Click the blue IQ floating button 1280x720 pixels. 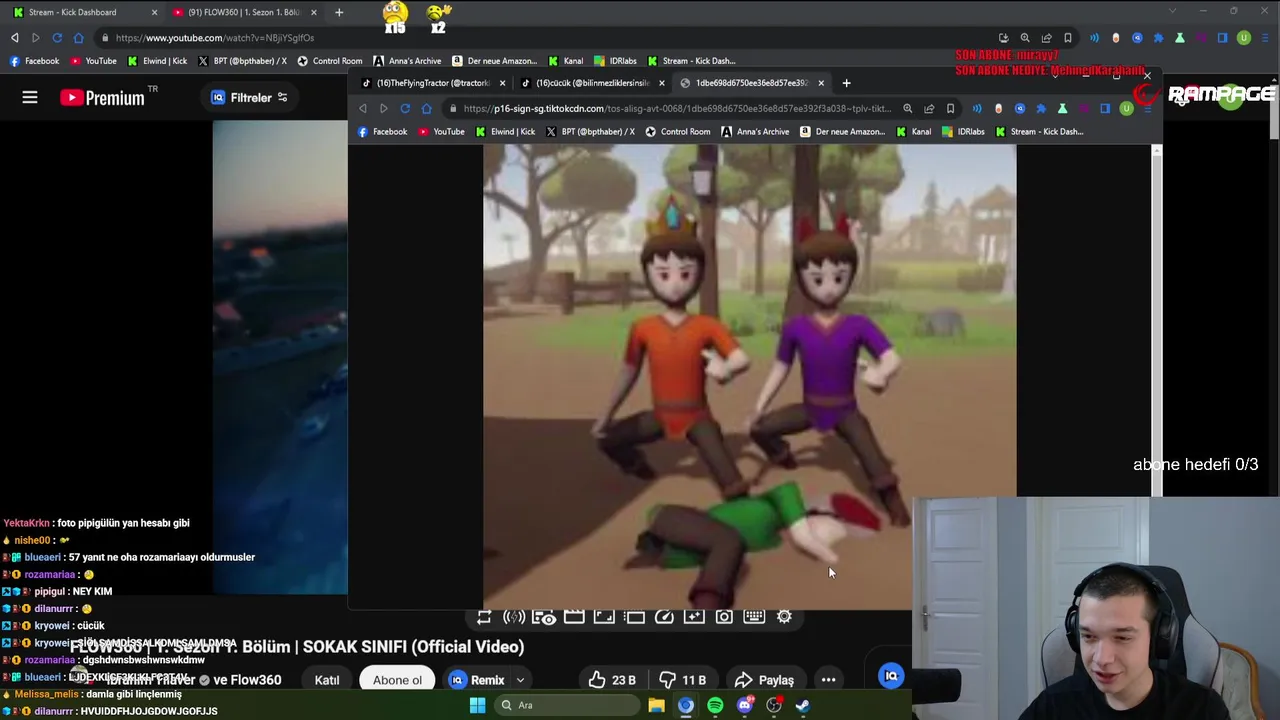891,676
